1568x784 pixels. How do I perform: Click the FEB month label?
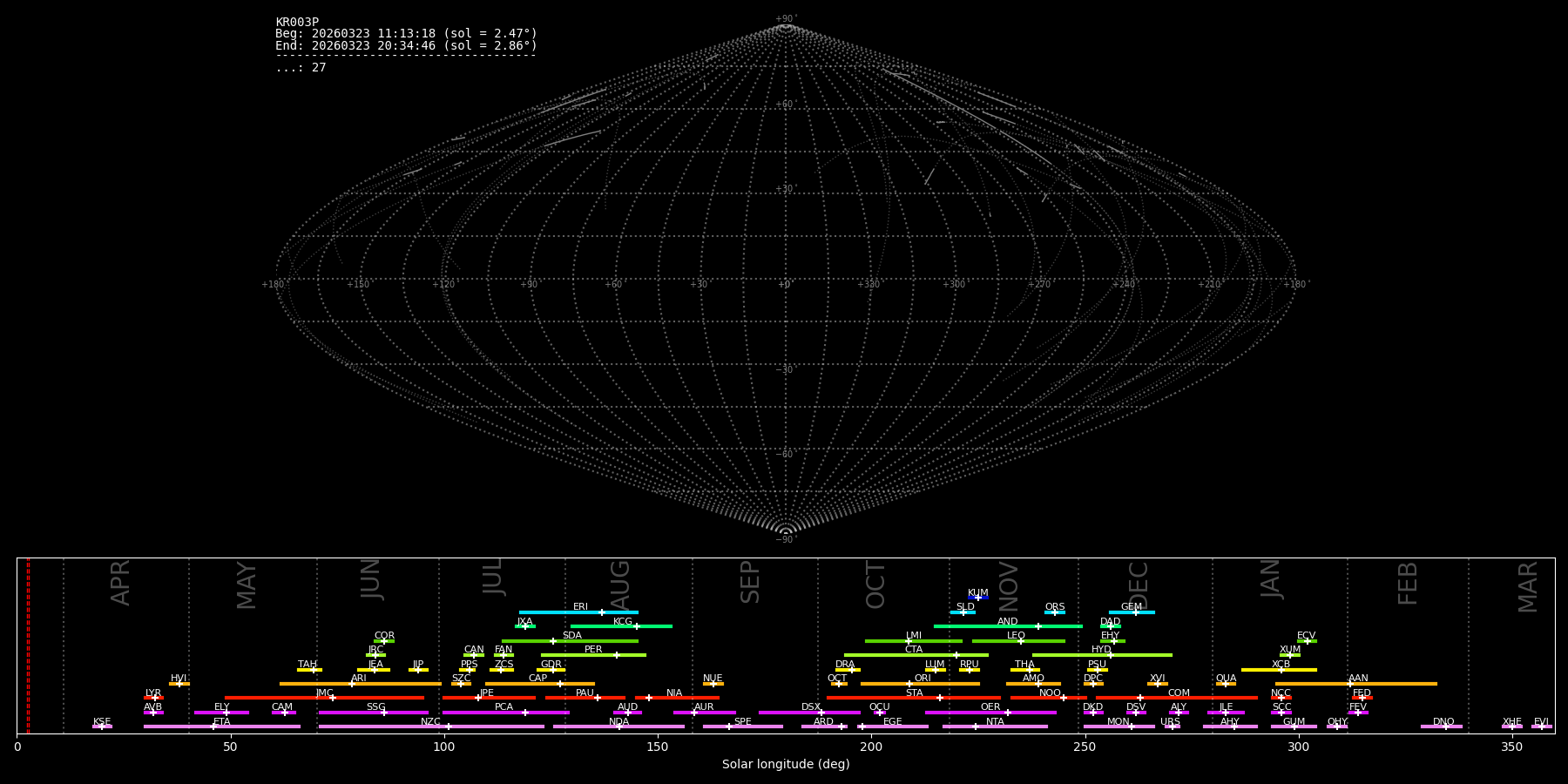[1408, 584]
